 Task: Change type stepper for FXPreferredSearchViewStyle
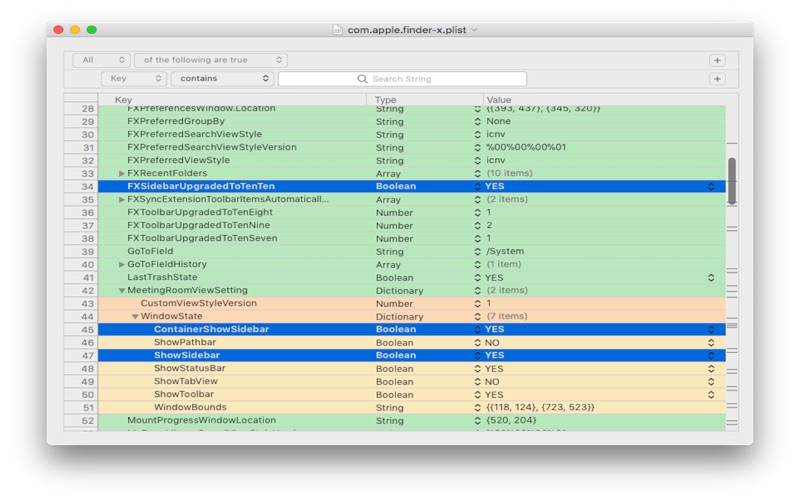478,134
